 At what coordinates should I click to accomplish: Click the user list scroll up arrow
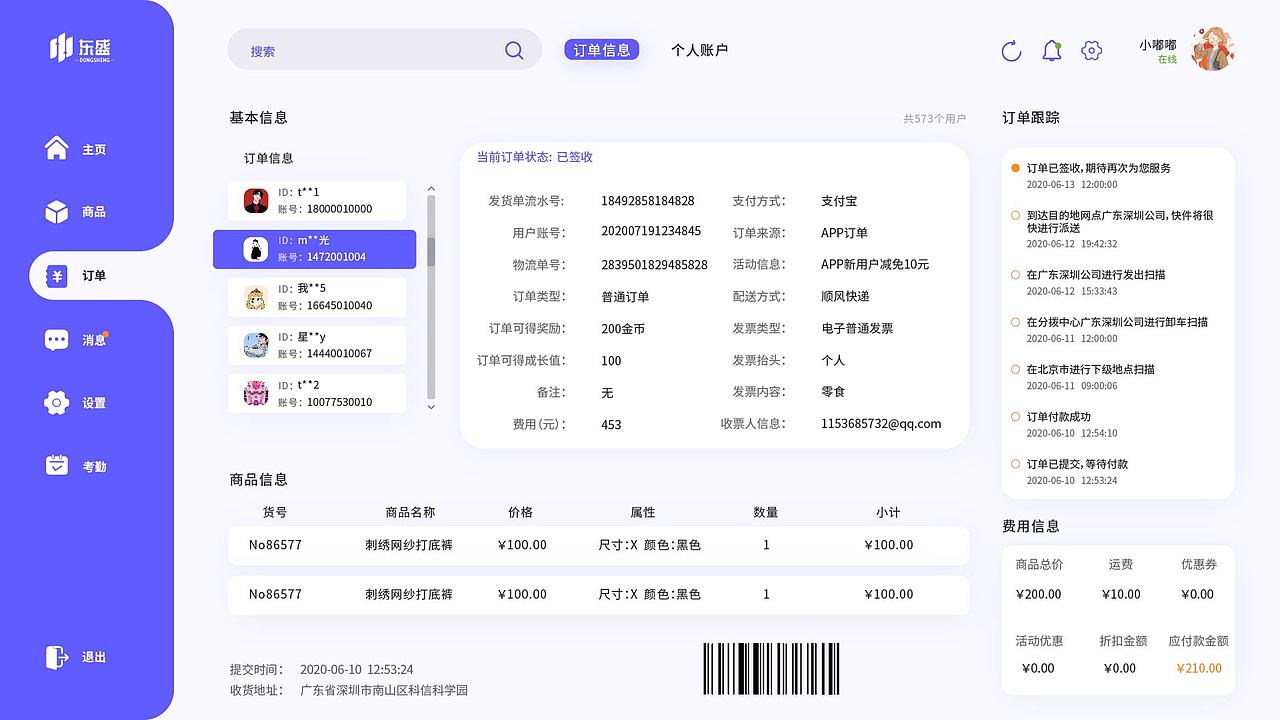431,188
